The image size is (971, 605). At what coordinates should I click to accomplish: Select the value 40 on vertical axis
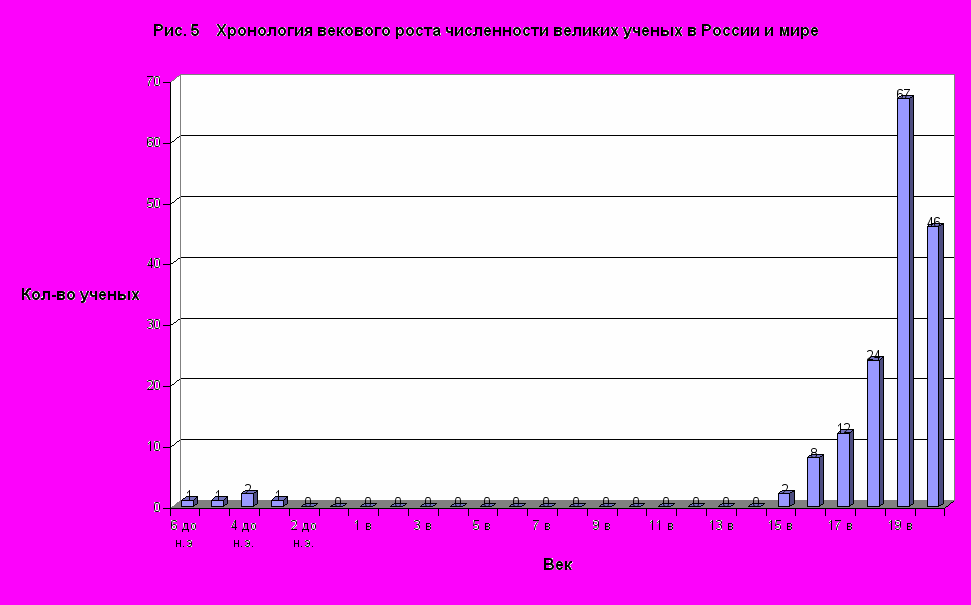(x=154, y=263)
